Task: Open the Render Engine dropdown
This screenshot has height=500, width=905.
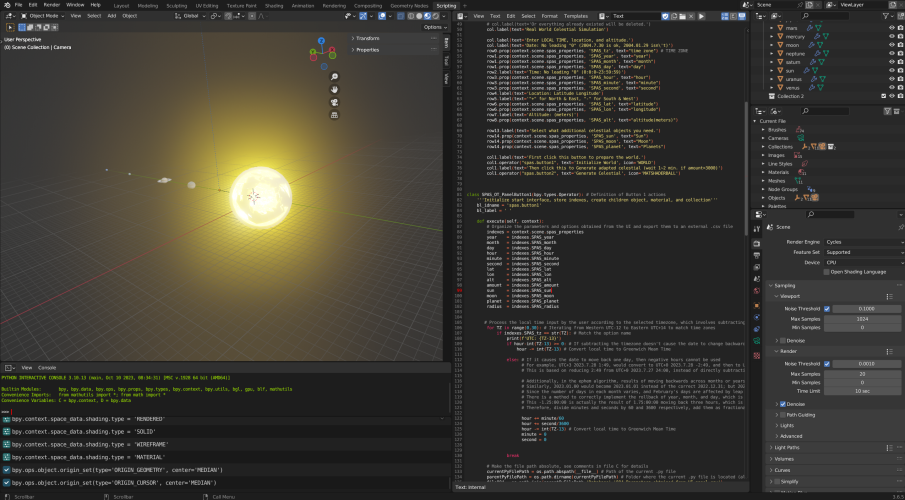Action: pyautogui.click(x=862, y=242)
